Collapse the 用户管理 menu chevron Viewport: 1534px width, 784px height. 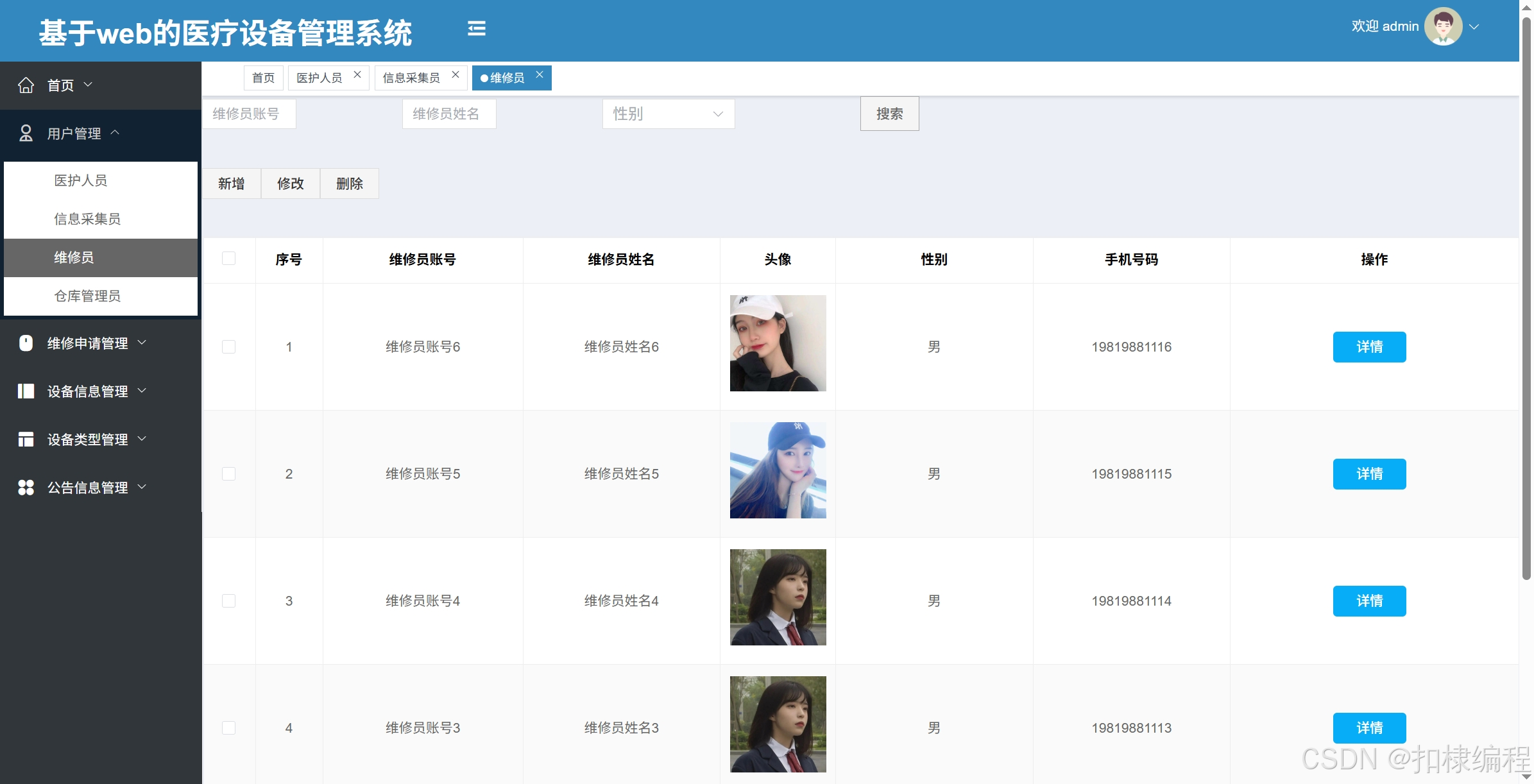pyautogui.click(x=115, y=133)
